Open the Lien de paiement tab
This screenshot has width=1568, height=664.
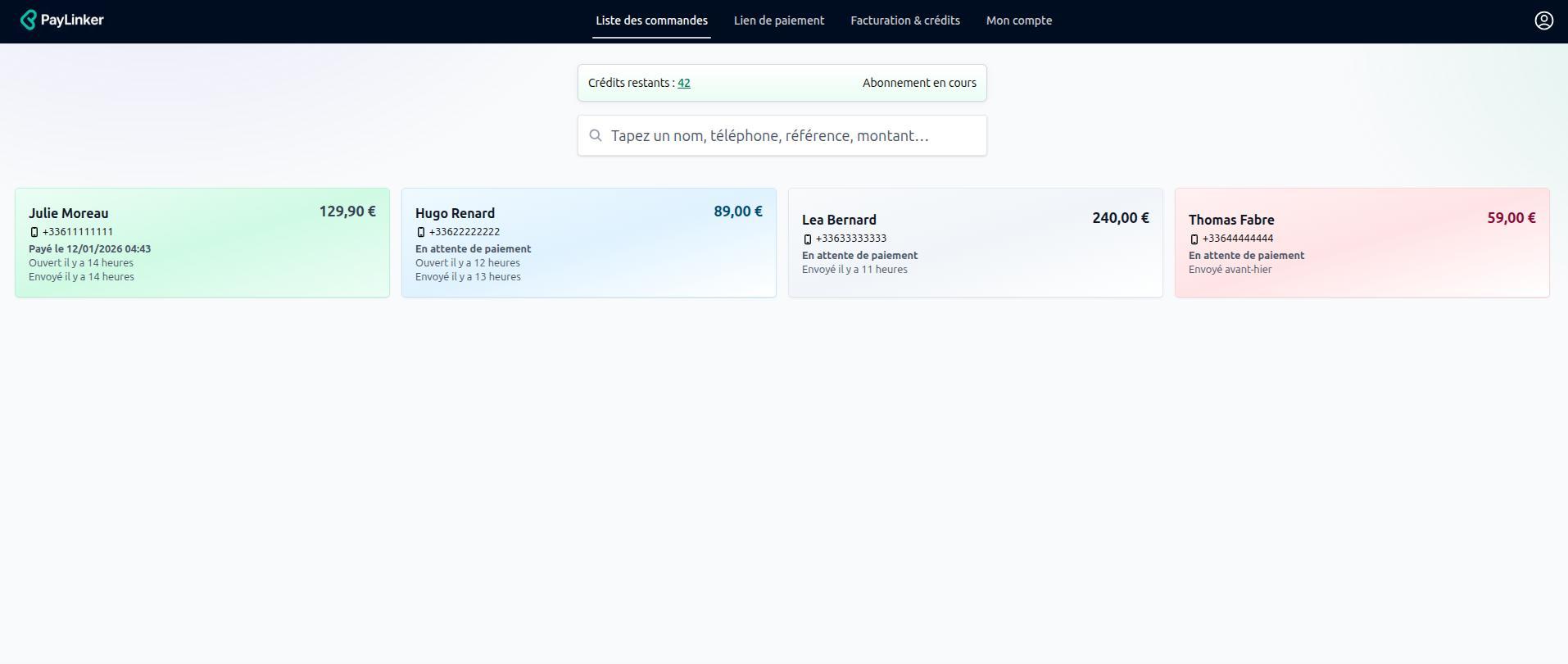click(x=778, y=20)
